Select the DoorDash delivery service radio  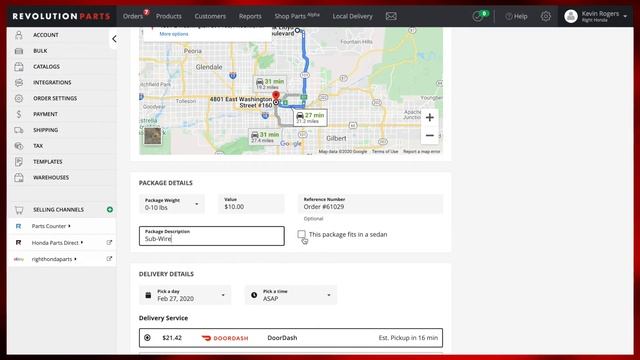(147, 338)
